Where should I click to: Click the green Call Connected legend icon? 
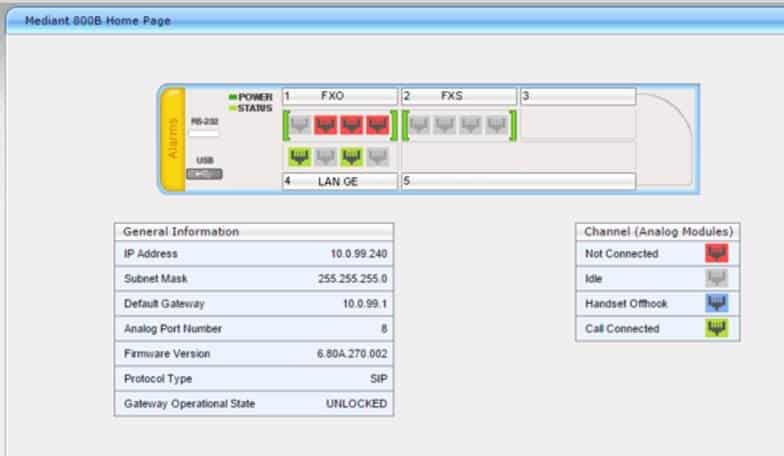716,328
